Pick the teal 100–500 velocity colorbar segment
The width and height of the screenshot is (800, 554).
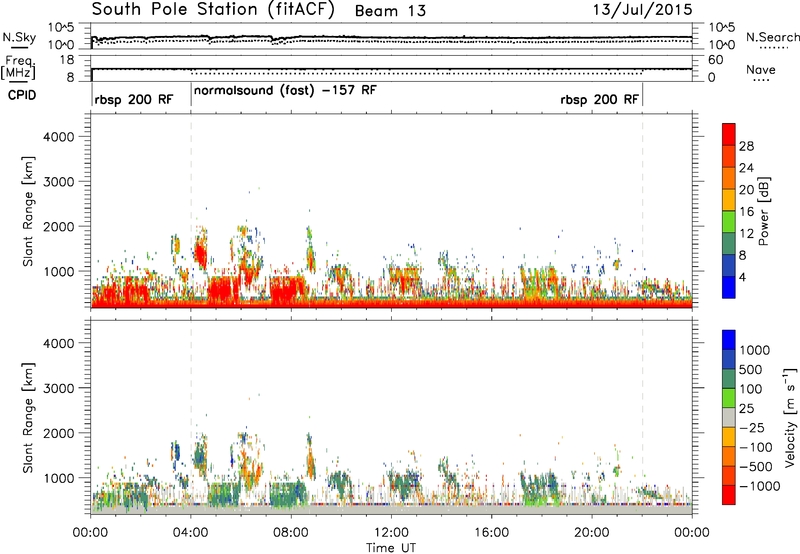click(729, 379)
